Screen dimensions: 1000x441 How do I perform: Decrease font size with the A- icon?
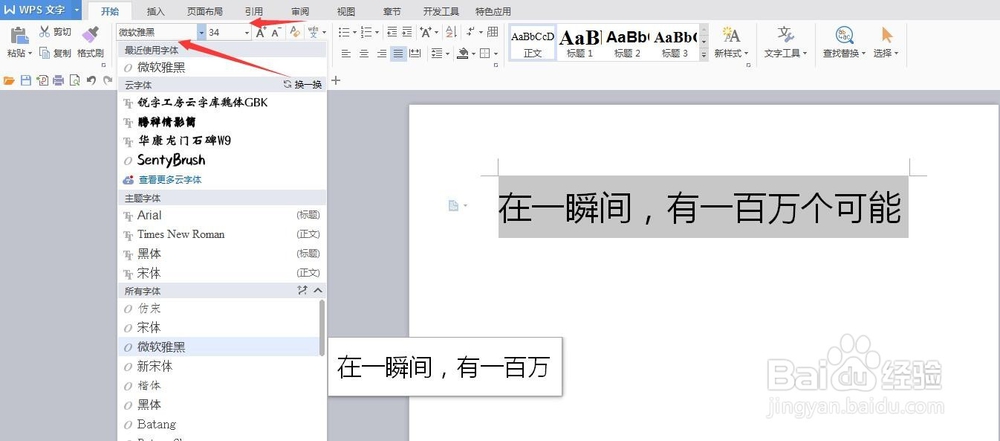click(x=276, y=33)
